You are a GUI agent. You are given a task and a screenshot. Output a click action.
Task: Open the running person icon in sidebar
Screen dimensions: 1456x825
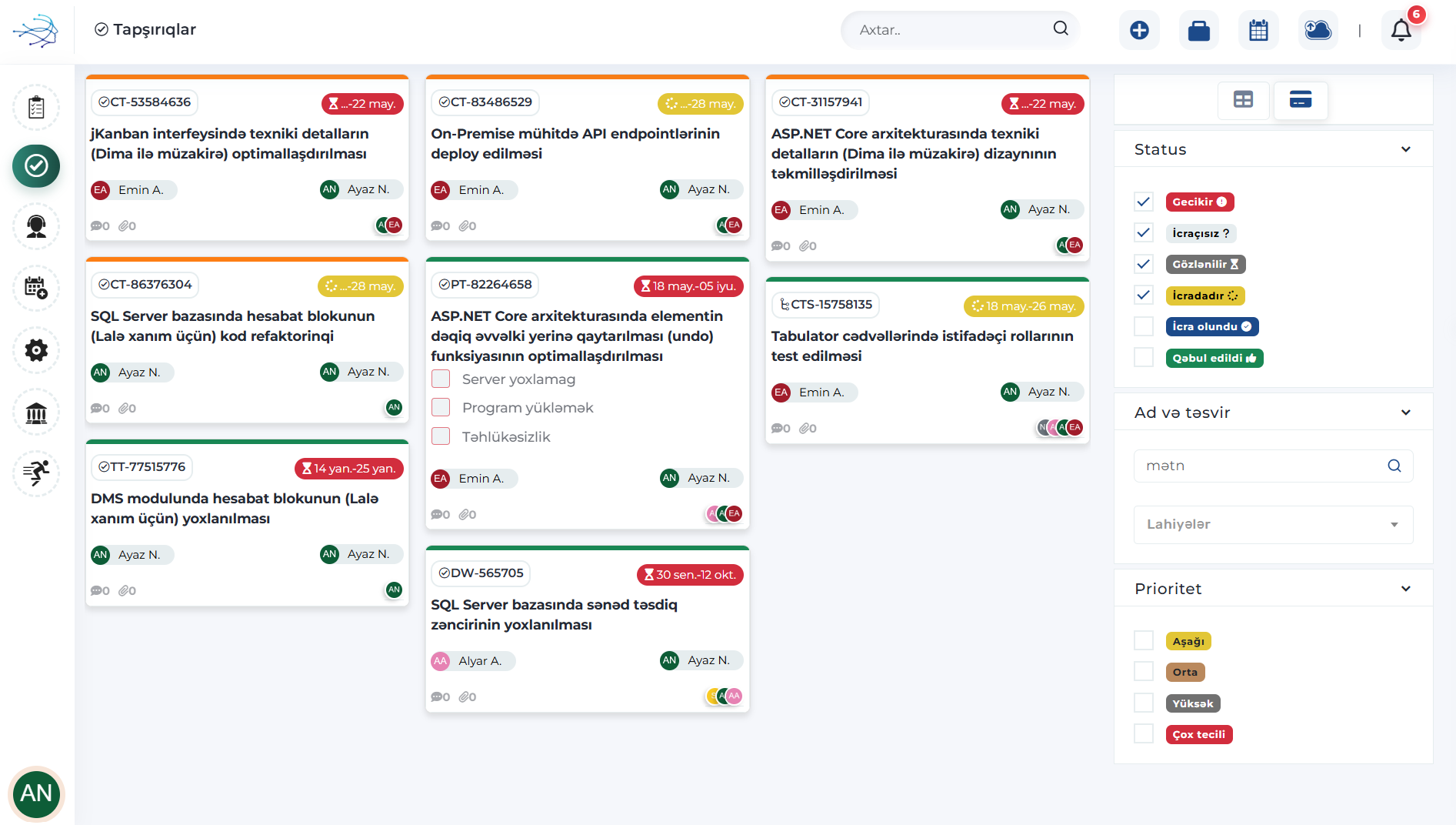(x=36, y=473)
